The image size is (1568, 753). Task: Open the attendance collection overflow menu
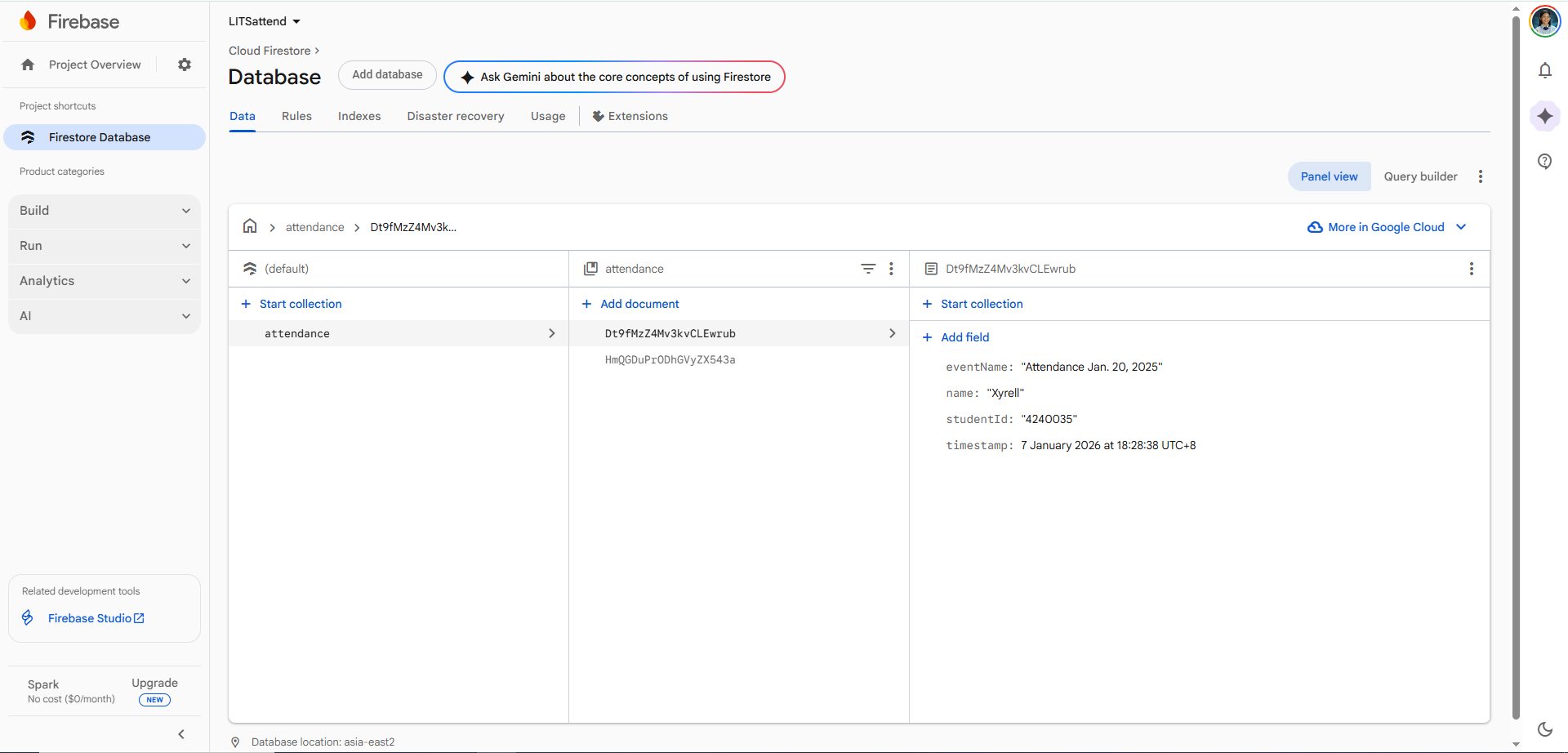coord(891,268)
